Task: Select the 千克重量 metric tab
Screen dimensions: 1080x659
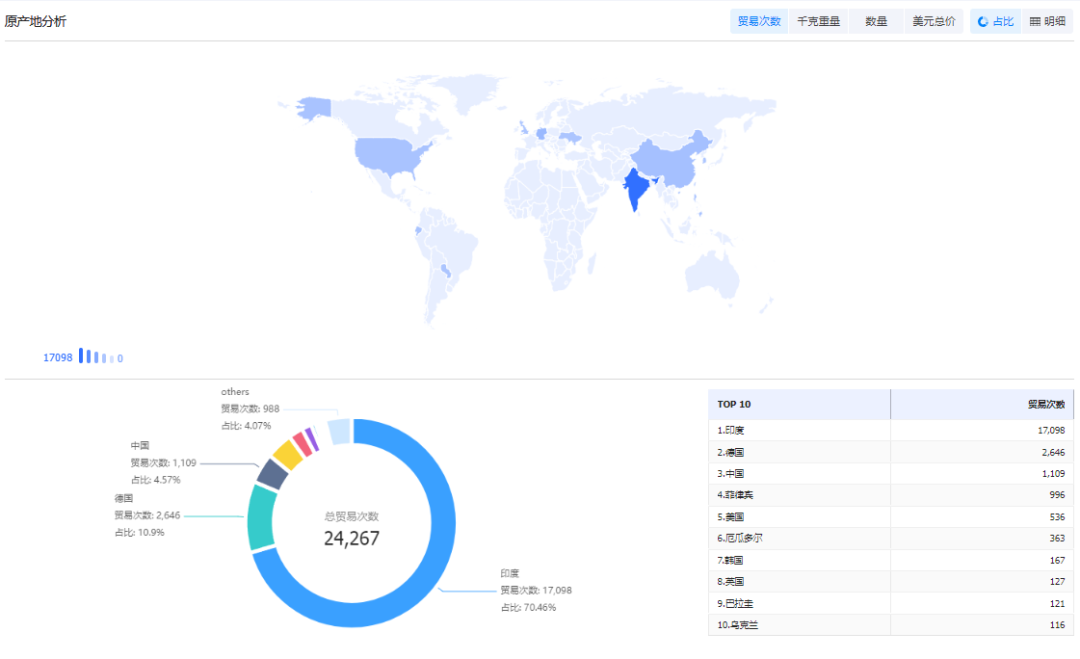Action: (817, 21)
